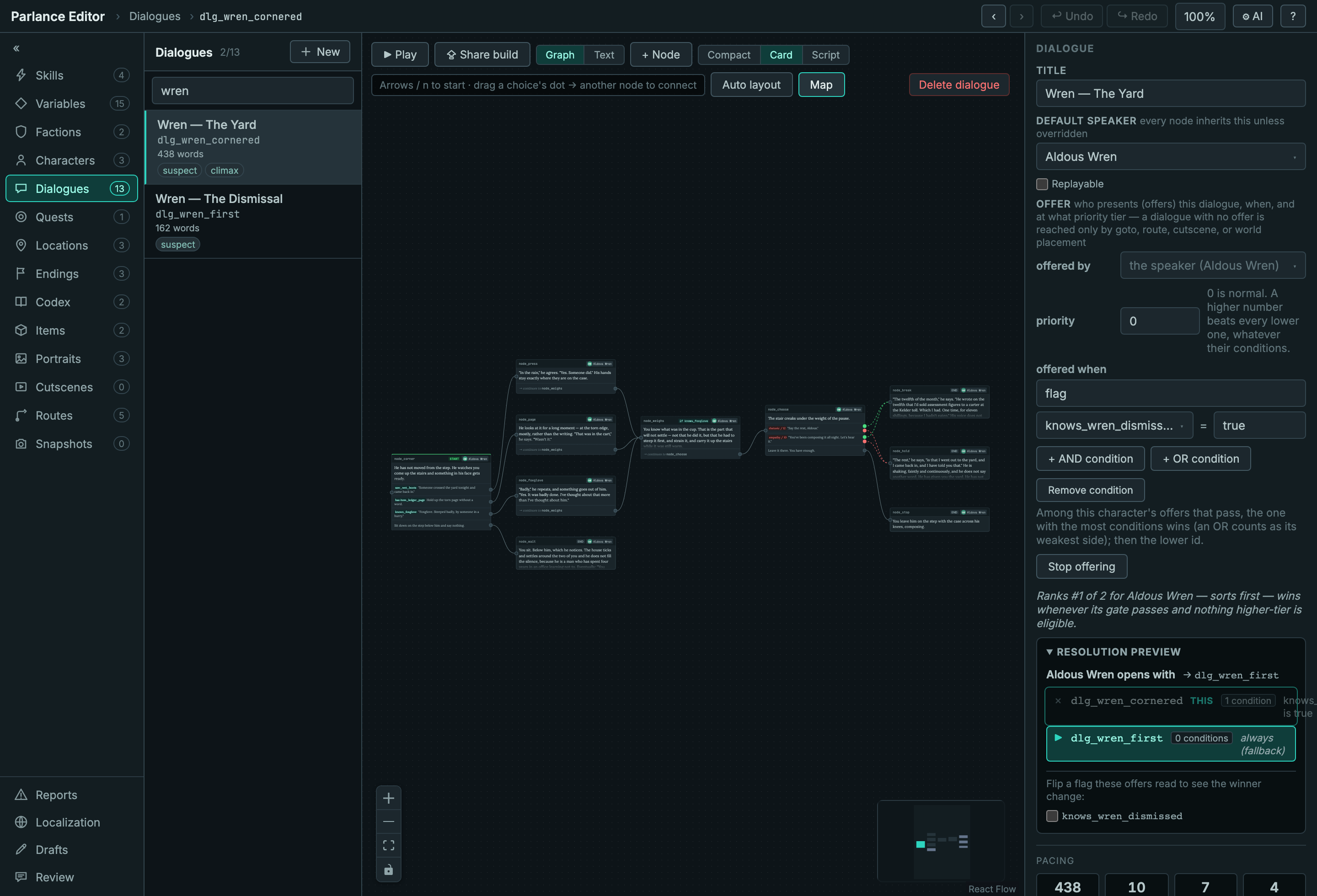Screen dimensions: 1317x896
Task: Open the Cutscenes sidebar section
Action: [x=72, y=387]
